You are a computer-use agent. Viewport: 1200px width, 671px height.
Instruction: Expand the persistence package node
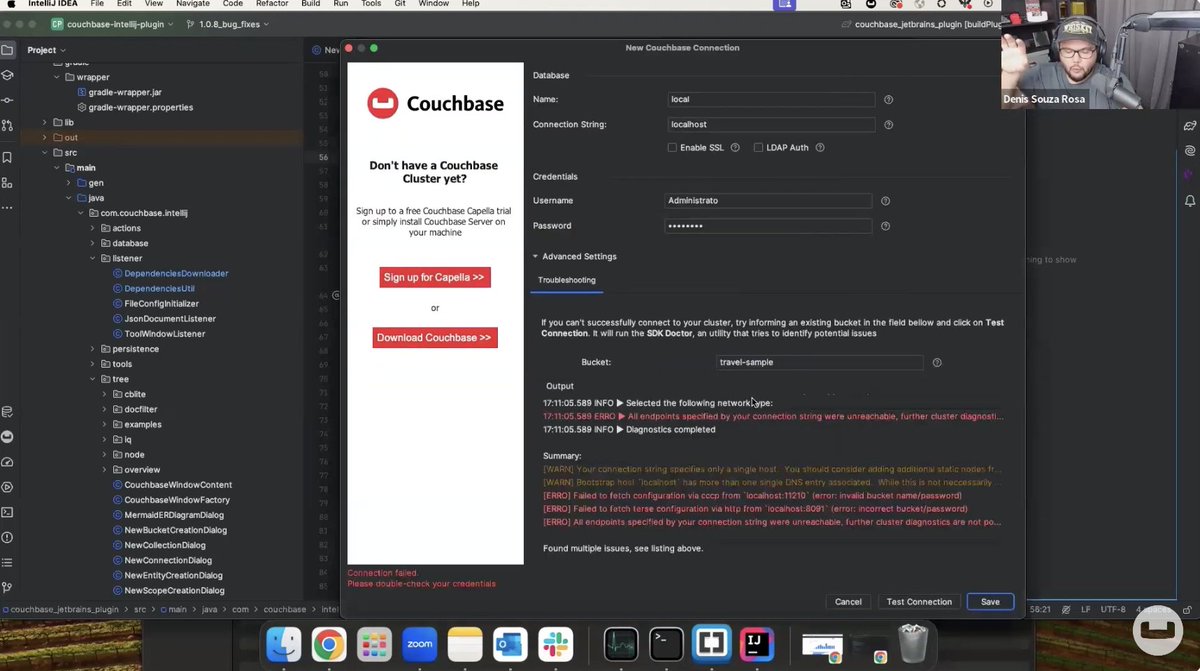(x=92, y=349)
